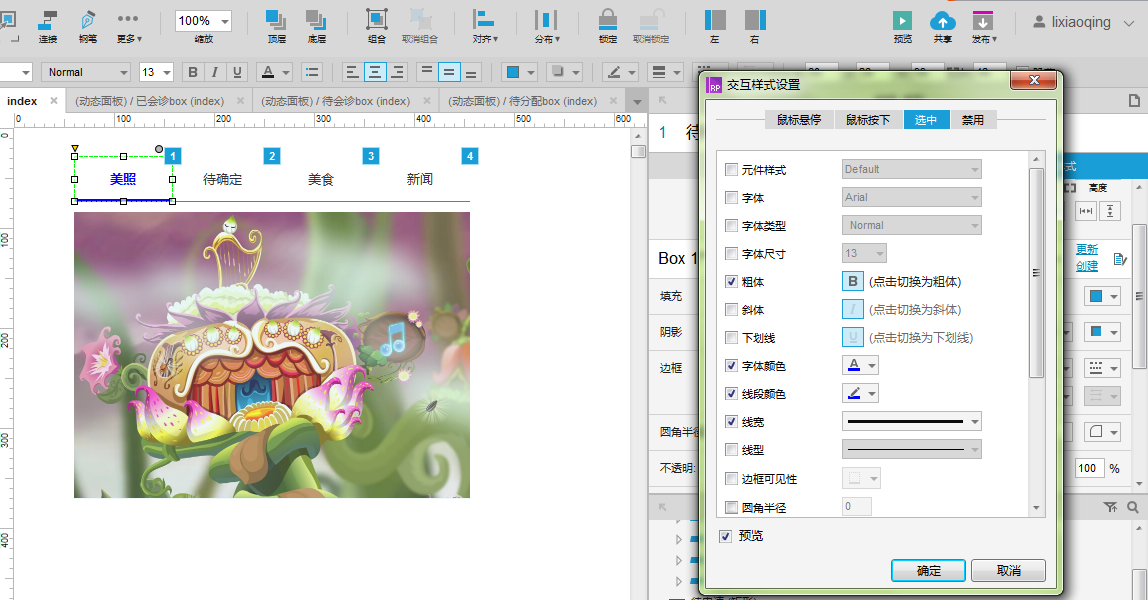Select the connector (连接) tool
This screenshot has width=1148, height=600.
48,26
